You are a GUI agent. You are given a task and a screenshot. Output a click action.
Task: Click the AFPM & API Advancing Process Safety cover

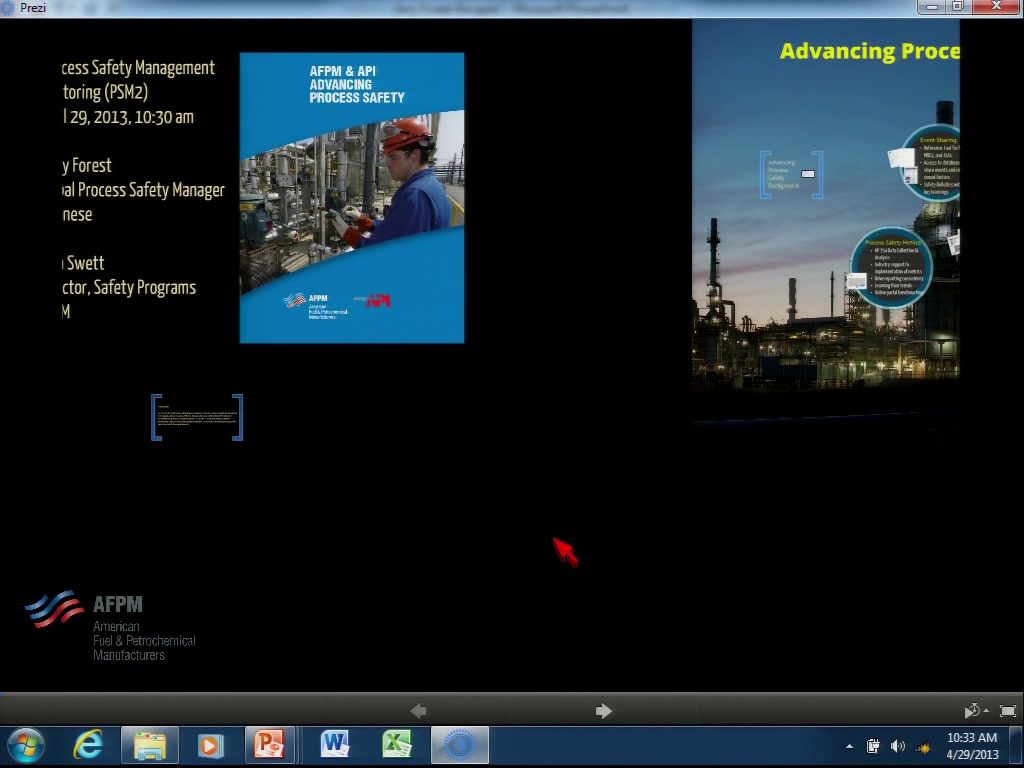(x=352, y=198)
